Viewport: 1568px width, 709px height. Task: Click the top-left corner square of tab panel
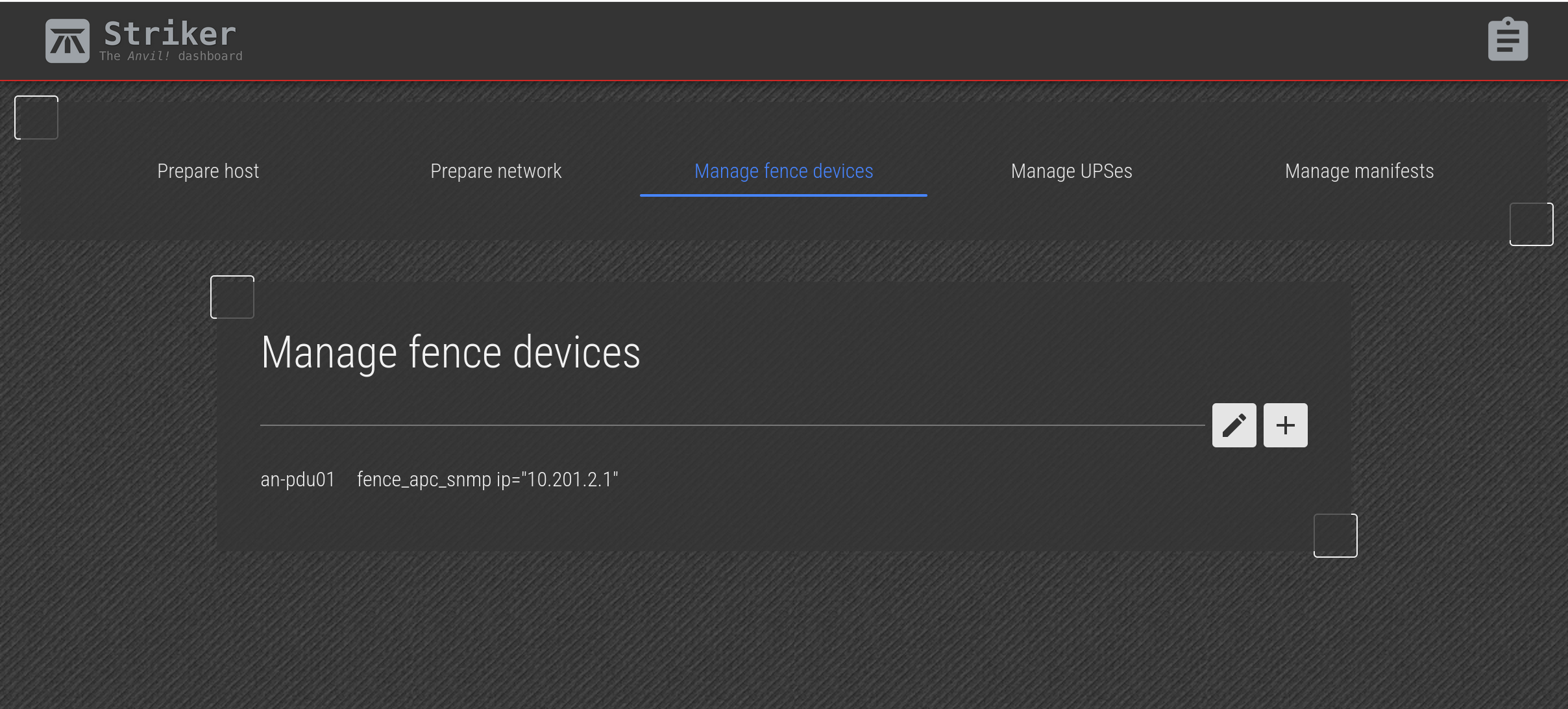(36, 118)
